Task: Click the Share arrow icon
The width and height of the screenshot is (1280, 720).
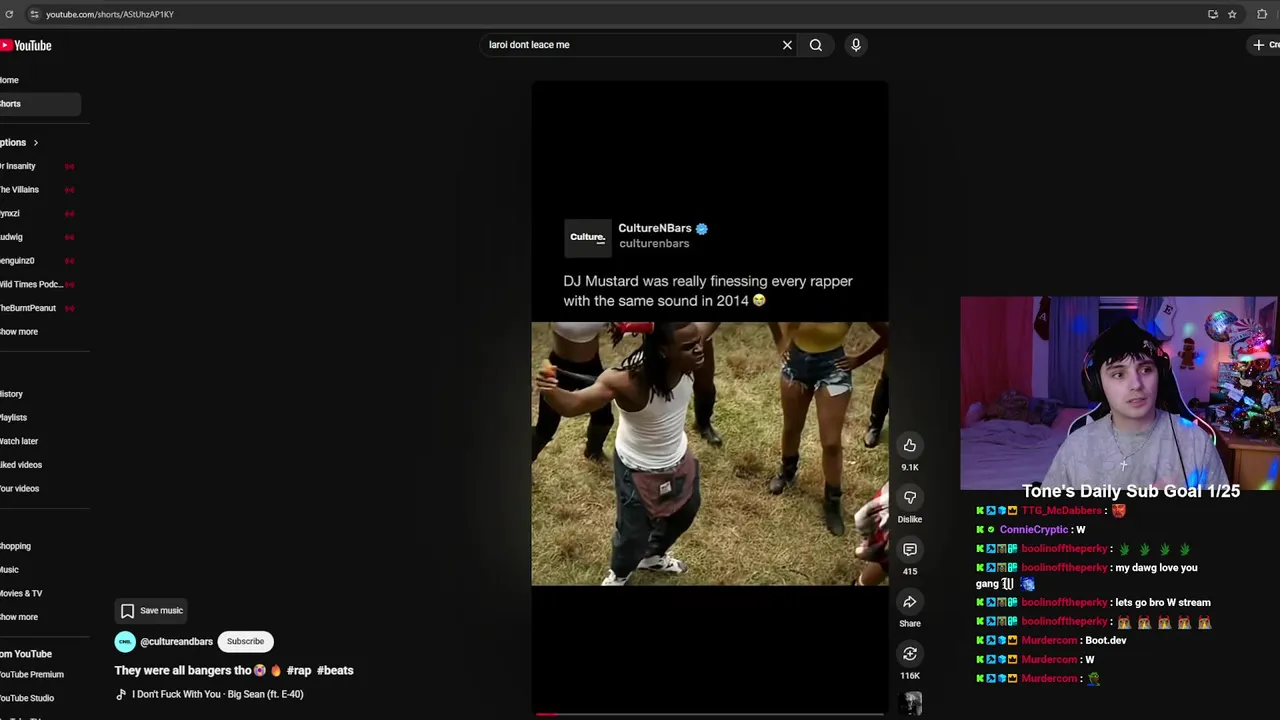Action: (910, 601)
